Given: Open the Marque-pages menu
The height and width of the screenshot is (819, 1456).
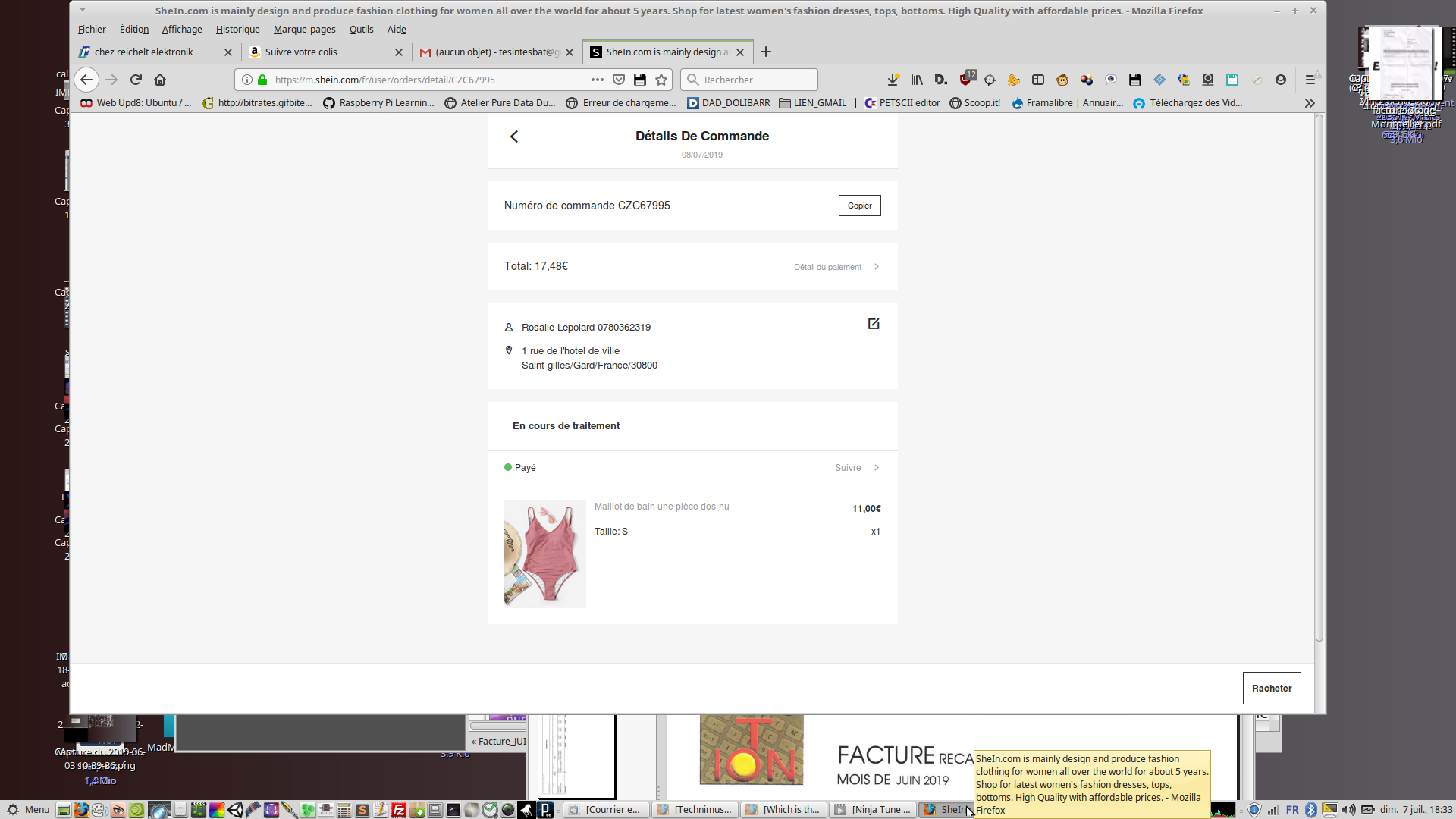Looking at the screenshot, I should click(304, 30).
